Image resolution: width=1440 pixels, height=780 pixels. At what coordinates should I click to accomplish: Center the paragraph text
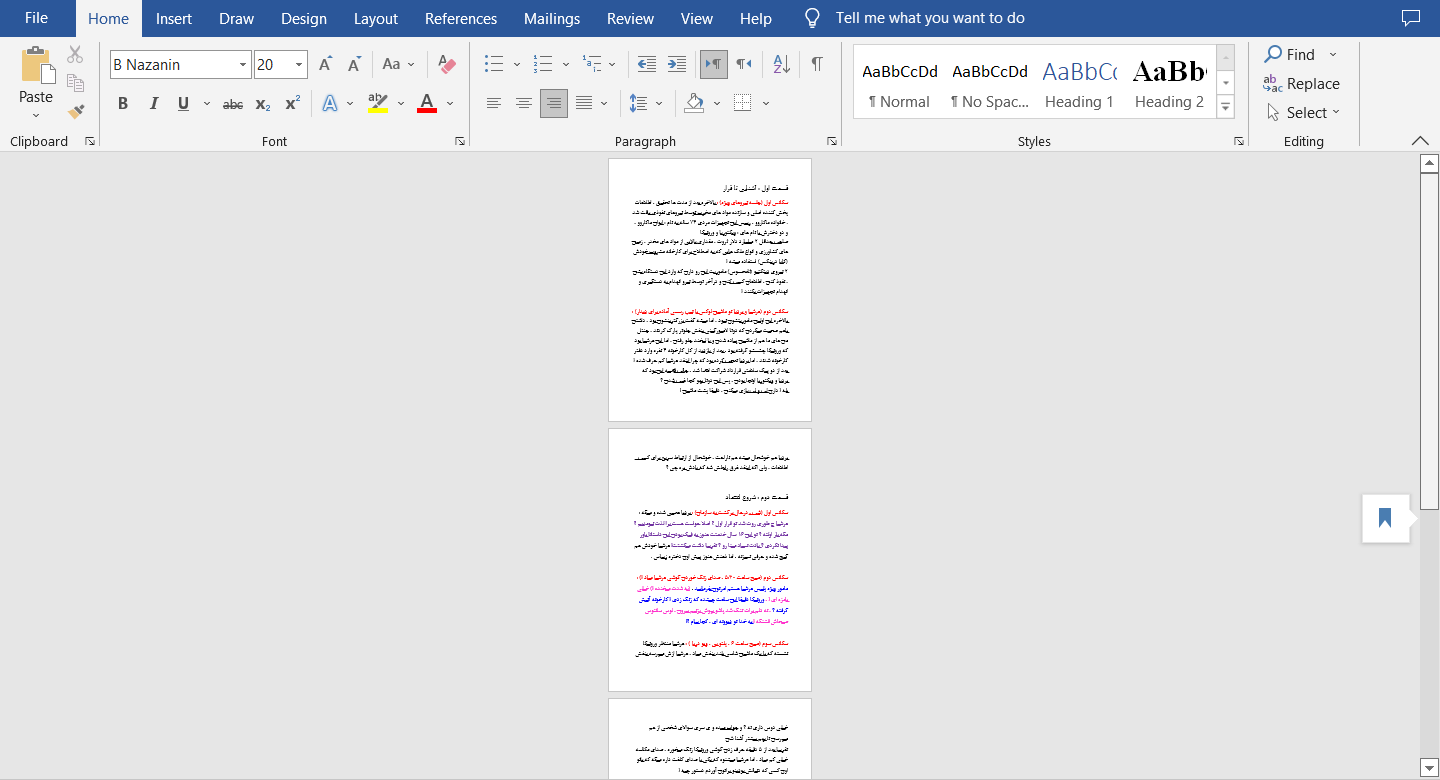523,103
